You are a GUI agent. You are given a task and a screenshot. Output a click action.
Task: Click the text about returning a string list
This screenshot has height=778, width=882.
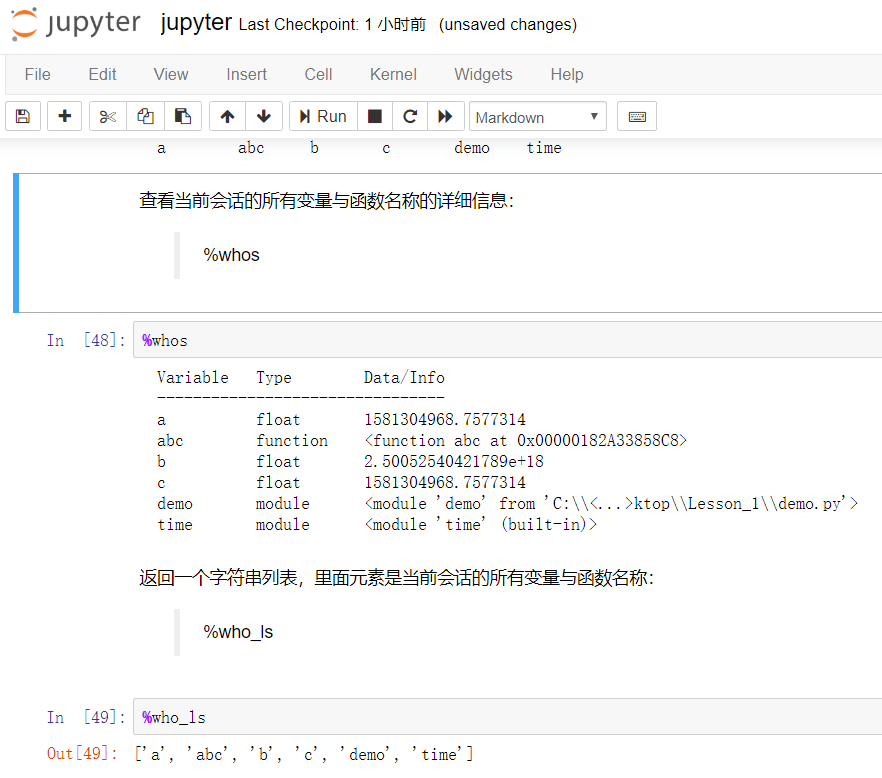(x=397, y=578)
